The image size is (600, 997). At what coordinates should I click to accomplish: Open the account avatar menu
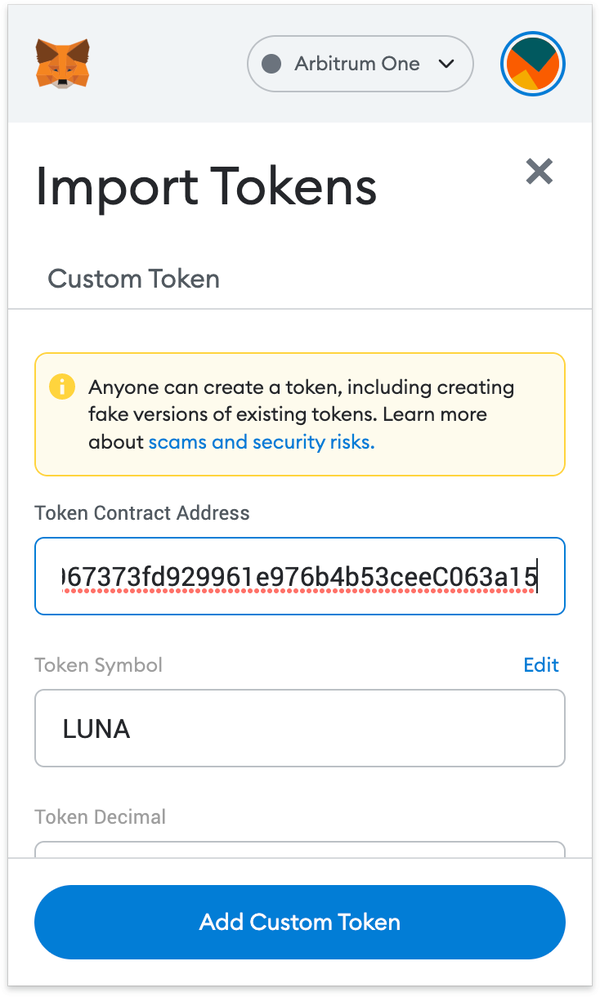tap(533, 64)
